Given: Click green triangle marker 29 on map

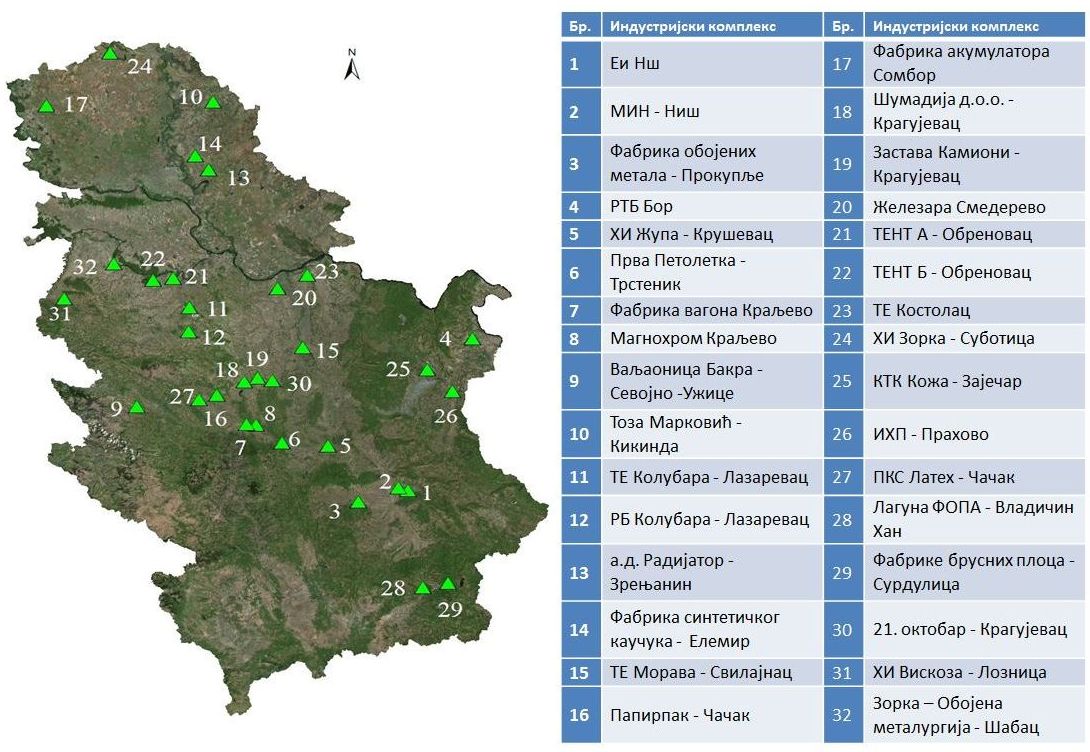Looking at the screenshot, I should coord(448,584).
